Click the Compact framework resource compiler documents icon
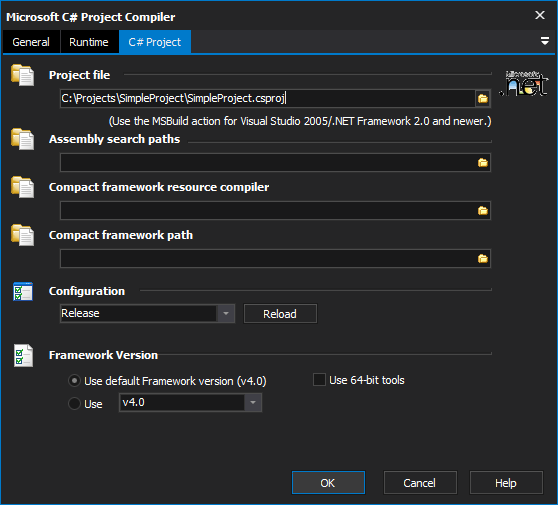This screenshot has height=505, width=558. tap(22, 187)
